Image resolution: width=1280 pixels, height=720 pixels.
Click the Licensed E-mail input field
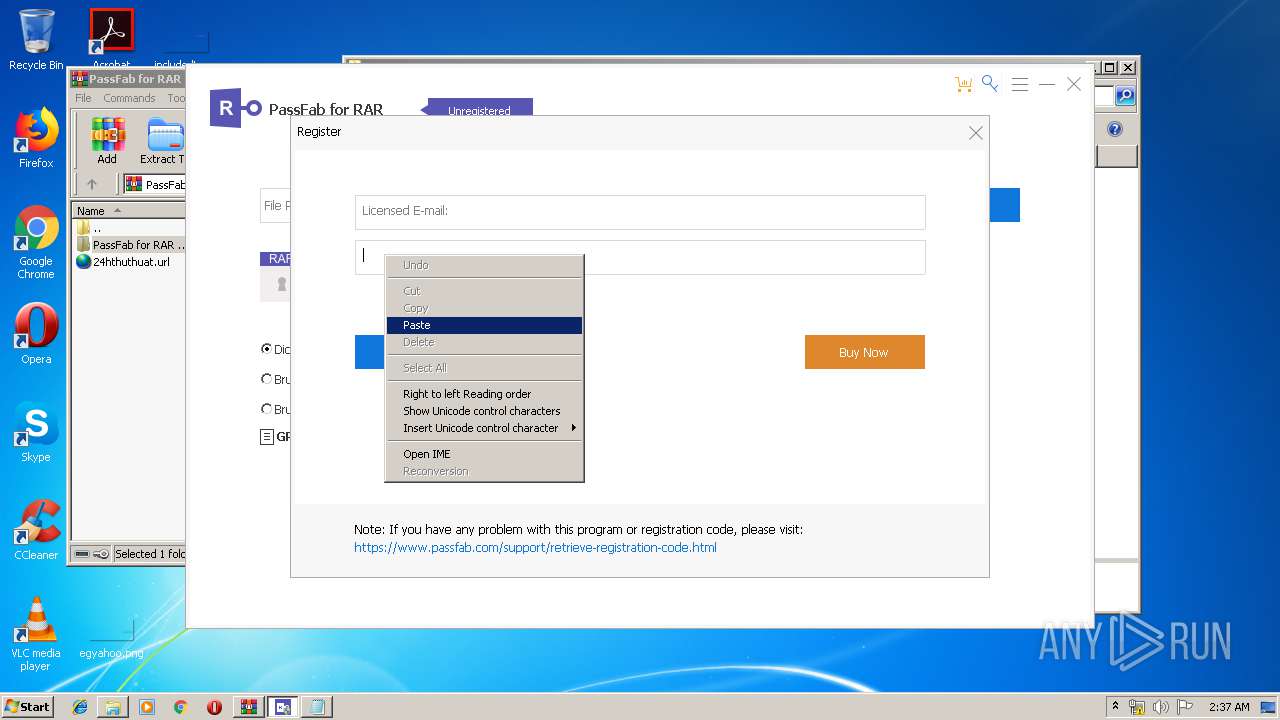[x=640, y=212]
